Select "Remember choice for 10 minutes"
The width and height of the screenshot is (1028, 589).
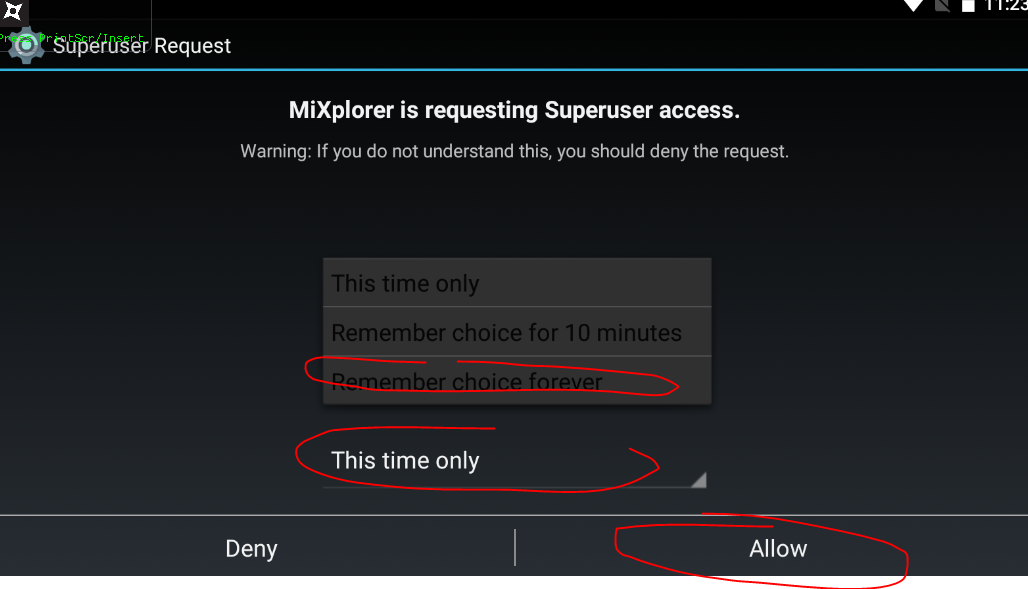[517, 332]
